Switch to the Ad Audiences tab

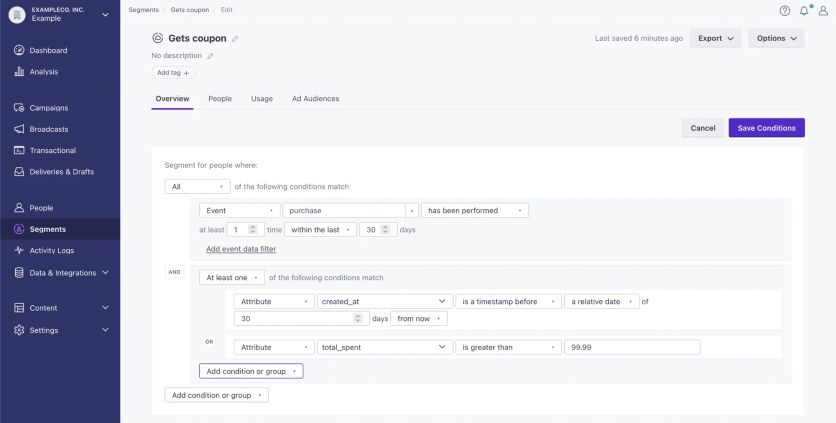click(315, 99)
